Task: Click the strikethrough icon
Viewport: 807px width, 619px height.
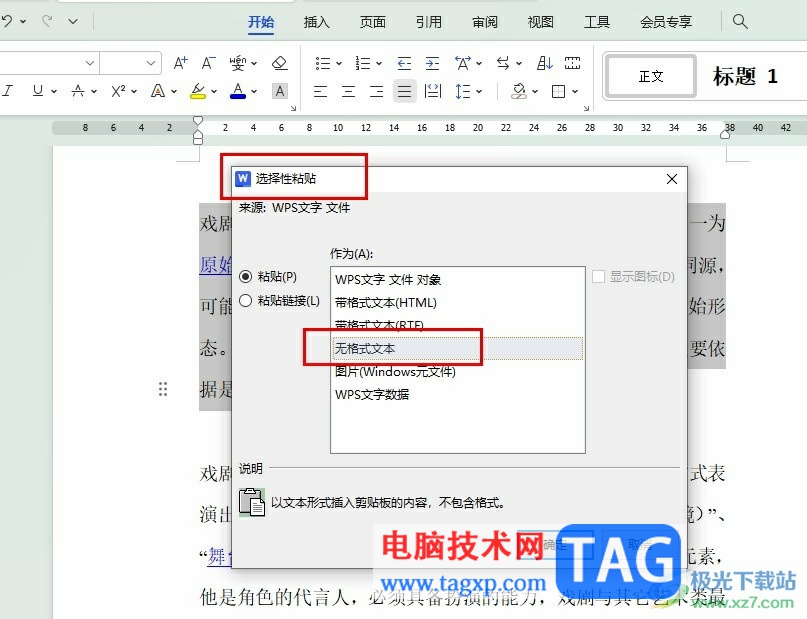Action: (78, 91)
